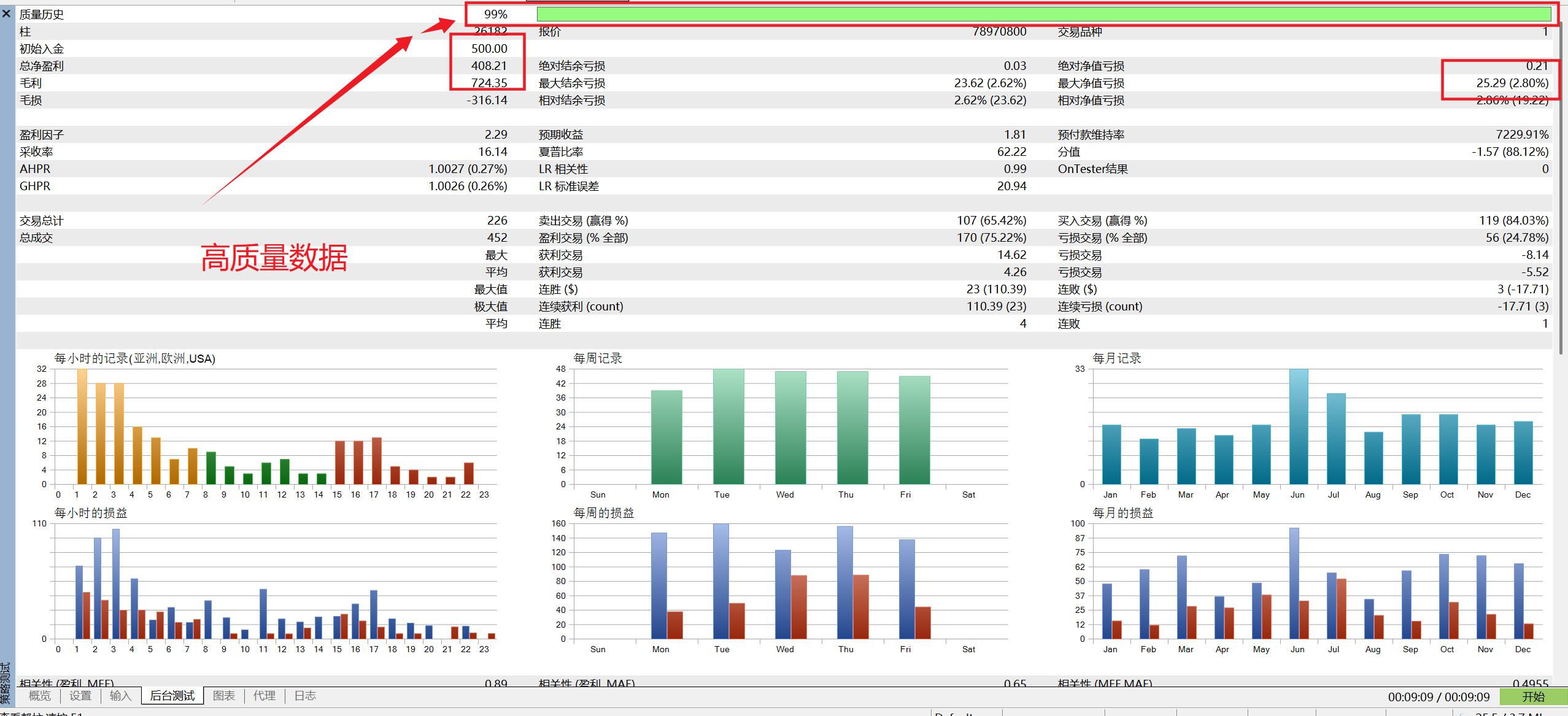1568x716 pixels.
Task: Click the 总净盈利 row label
Action: tap(42, 66)
